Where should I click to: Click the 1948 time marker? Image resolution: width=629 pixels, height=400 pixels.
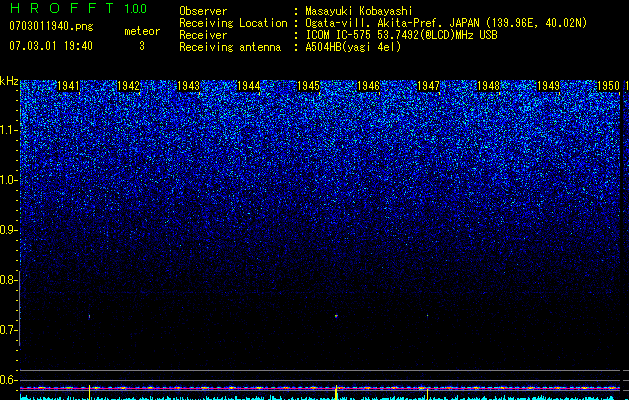coord(489,86)
